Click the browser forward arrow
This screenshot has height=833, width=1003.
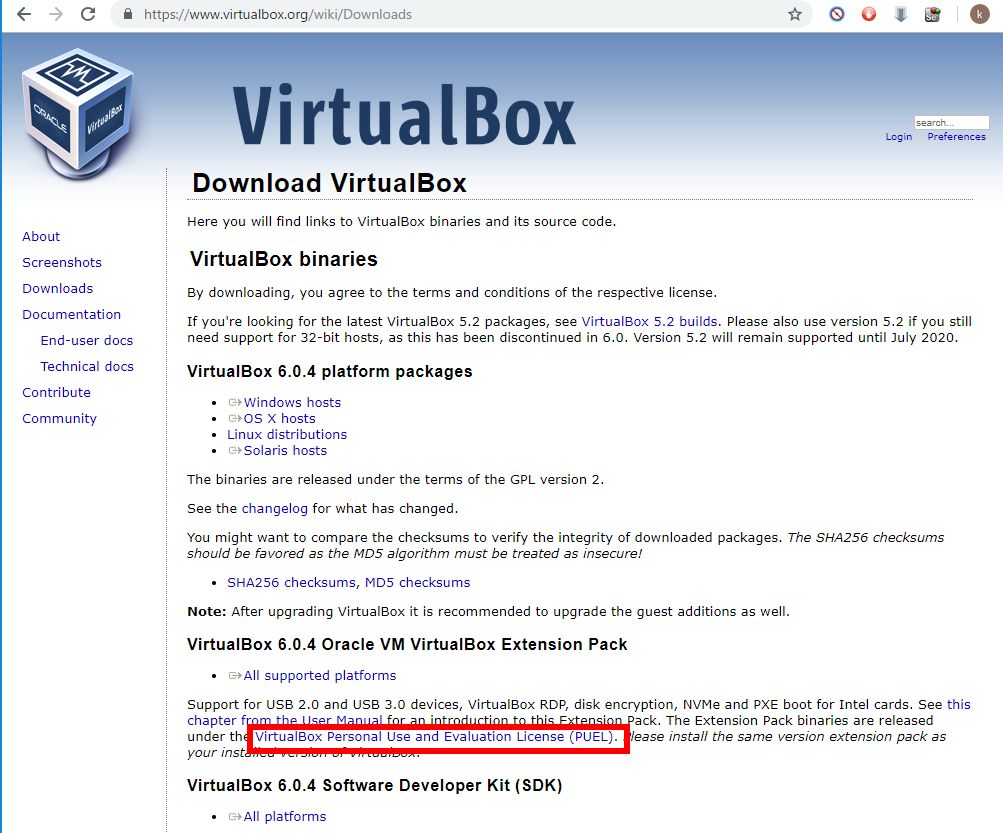[x=56, y=14]
